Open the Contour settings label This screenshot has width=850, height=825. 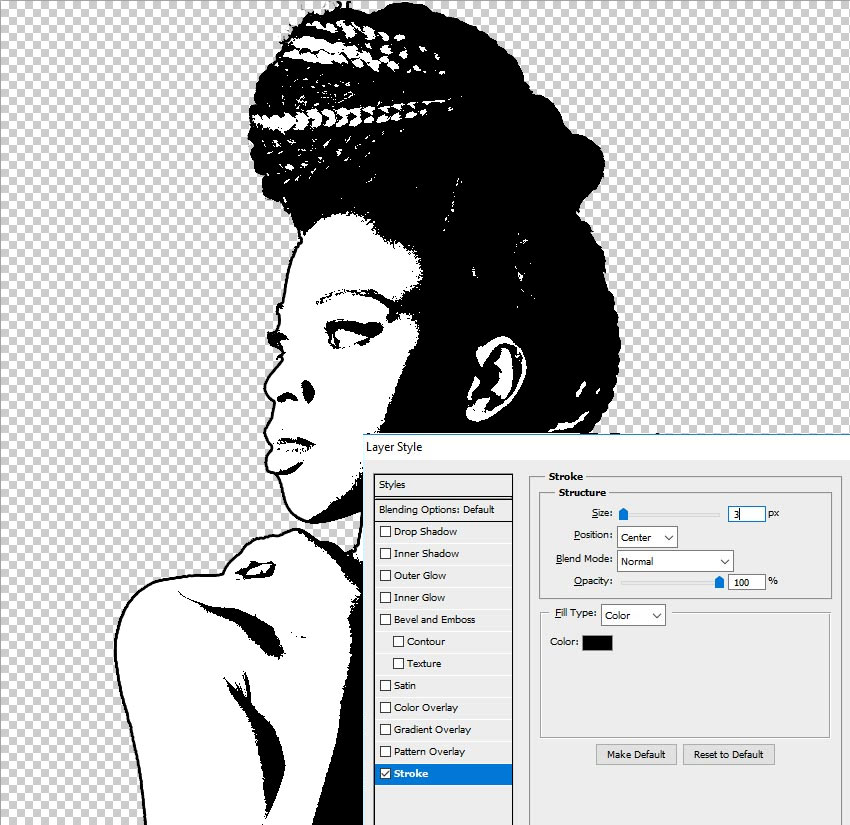tap(426, 641)
